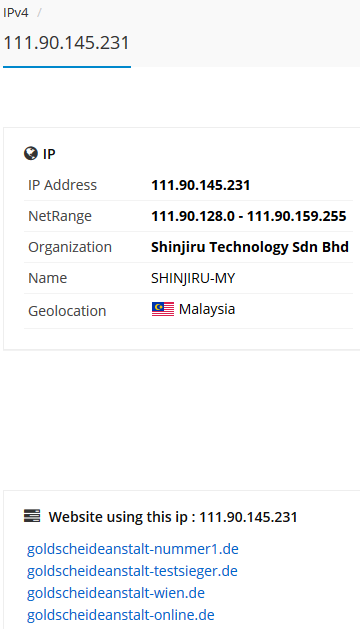Open goldscheideanstalt-wien.de link
Screen dimensions: 360x629
click(x=116, y=593)
